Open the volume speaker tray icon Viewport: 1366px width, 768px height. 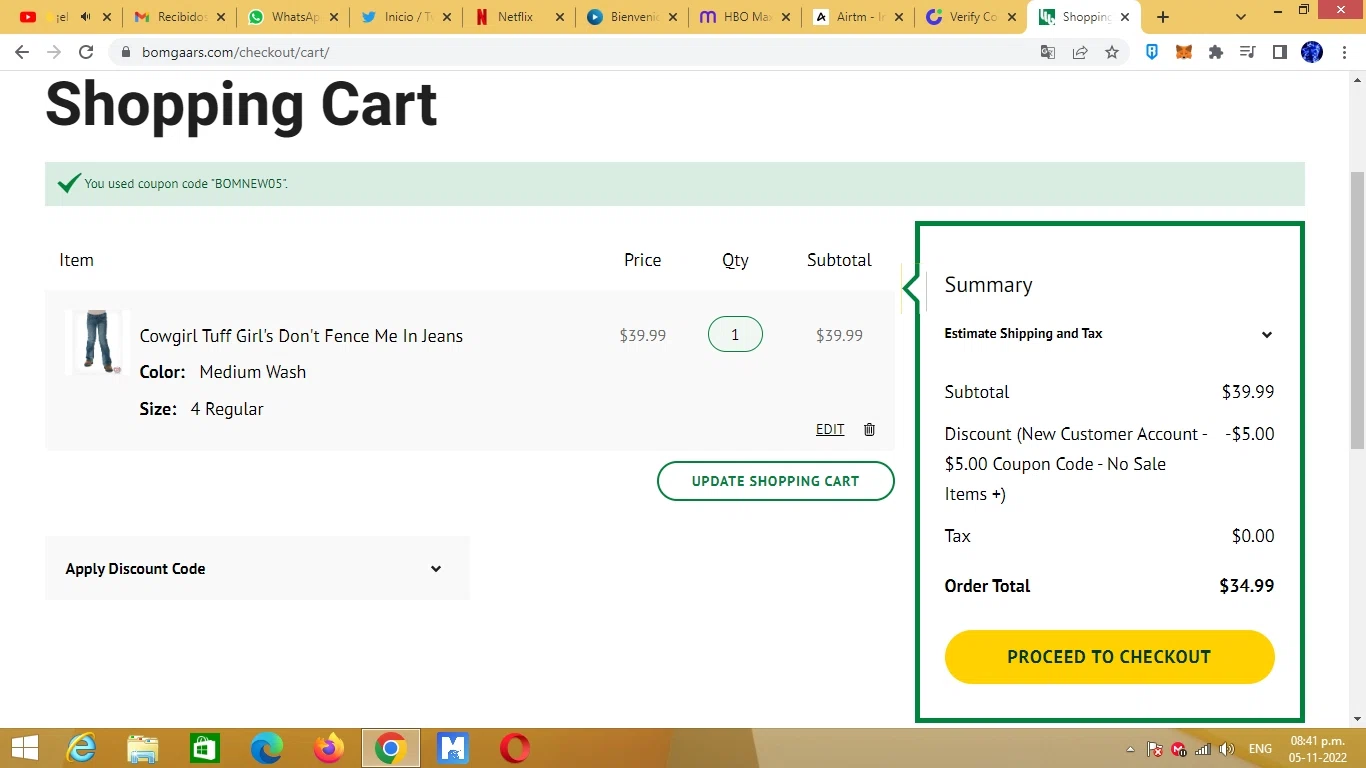[1227, 749]
